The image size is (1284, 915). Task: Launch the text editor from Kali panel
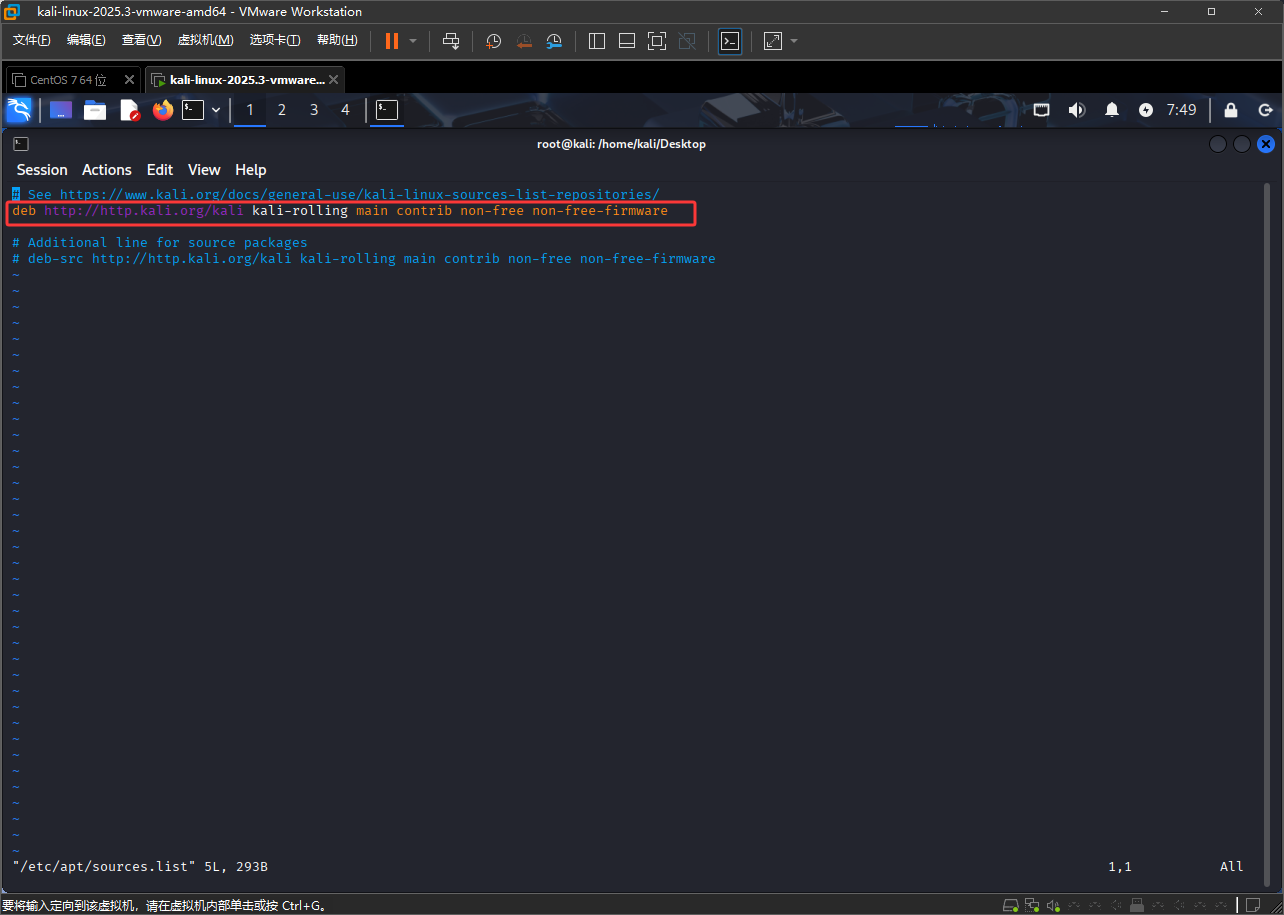[130, 110]
